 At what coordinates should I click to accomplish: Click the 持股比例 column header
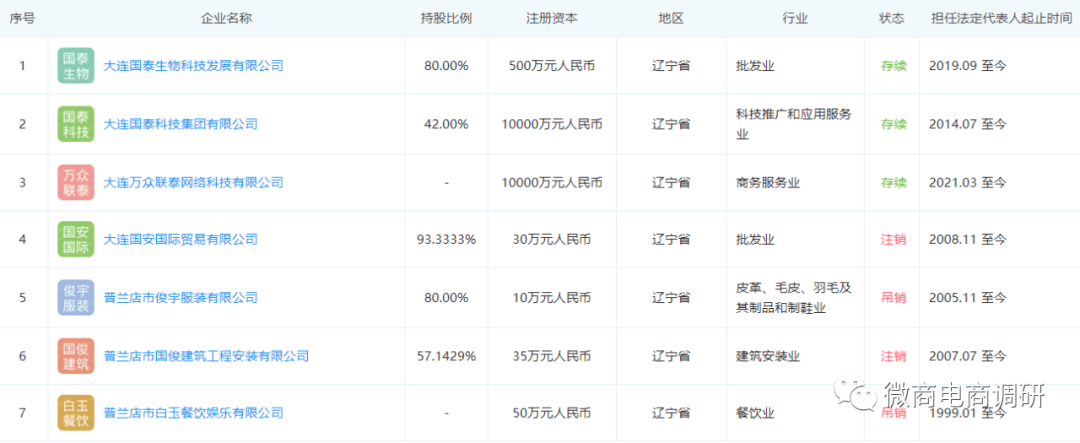tap(446, 19)
